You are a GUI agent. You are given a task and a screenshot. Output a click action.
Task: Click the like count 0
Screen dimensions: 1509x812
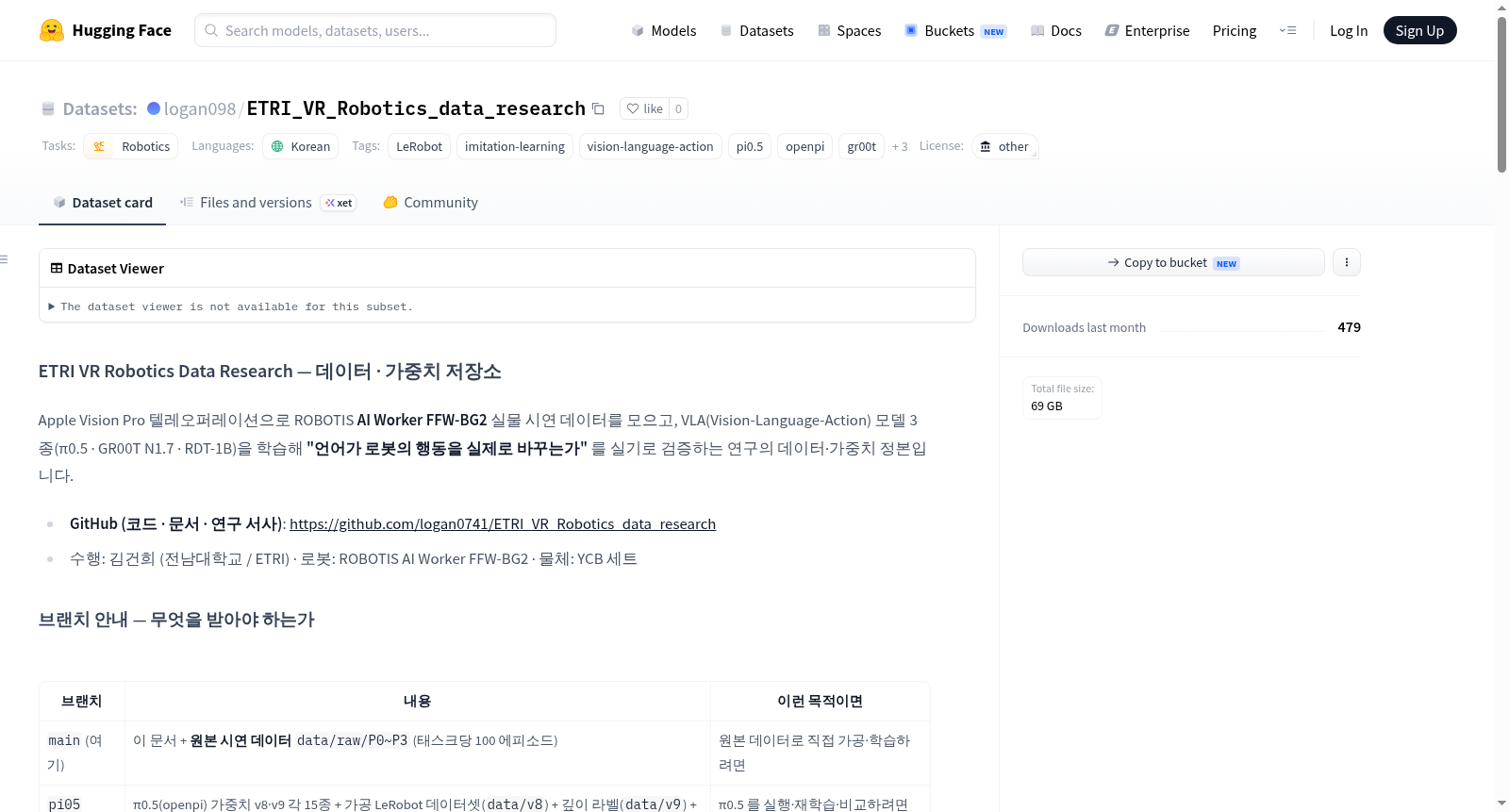(x=678, y=108)
